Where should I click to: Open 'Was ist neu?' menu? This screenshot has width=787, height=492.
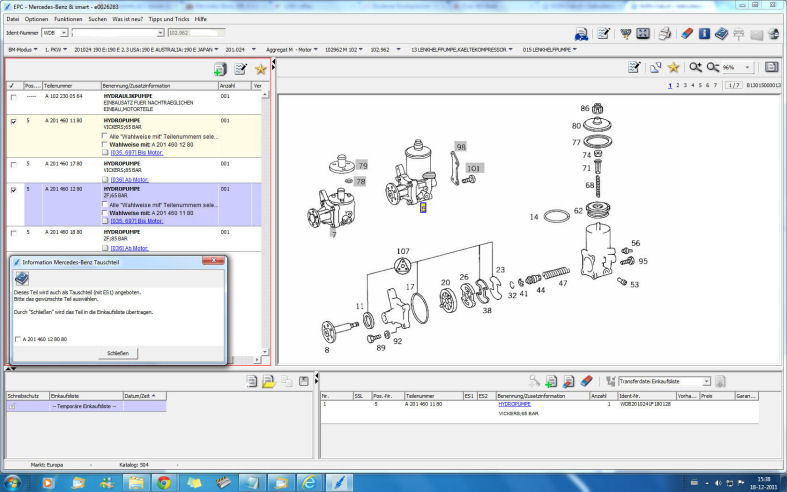click(127, 19)
